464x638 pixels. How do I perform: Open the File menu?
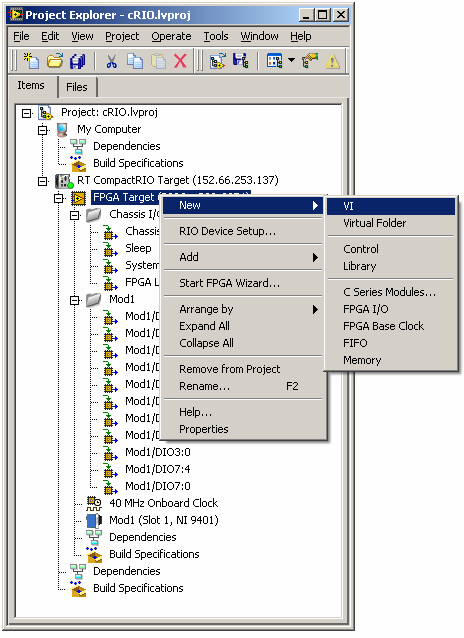click(21, 36)
